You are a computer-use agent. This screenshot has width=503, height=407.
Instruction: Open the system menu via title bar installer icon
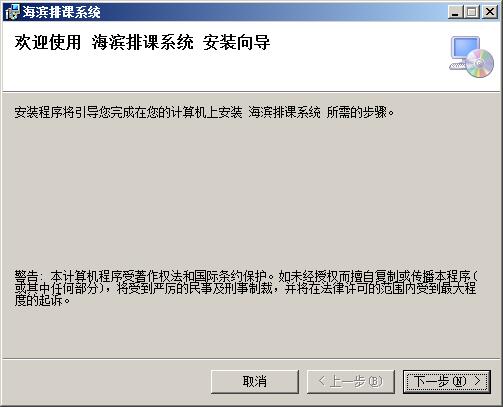coord(12,12)
